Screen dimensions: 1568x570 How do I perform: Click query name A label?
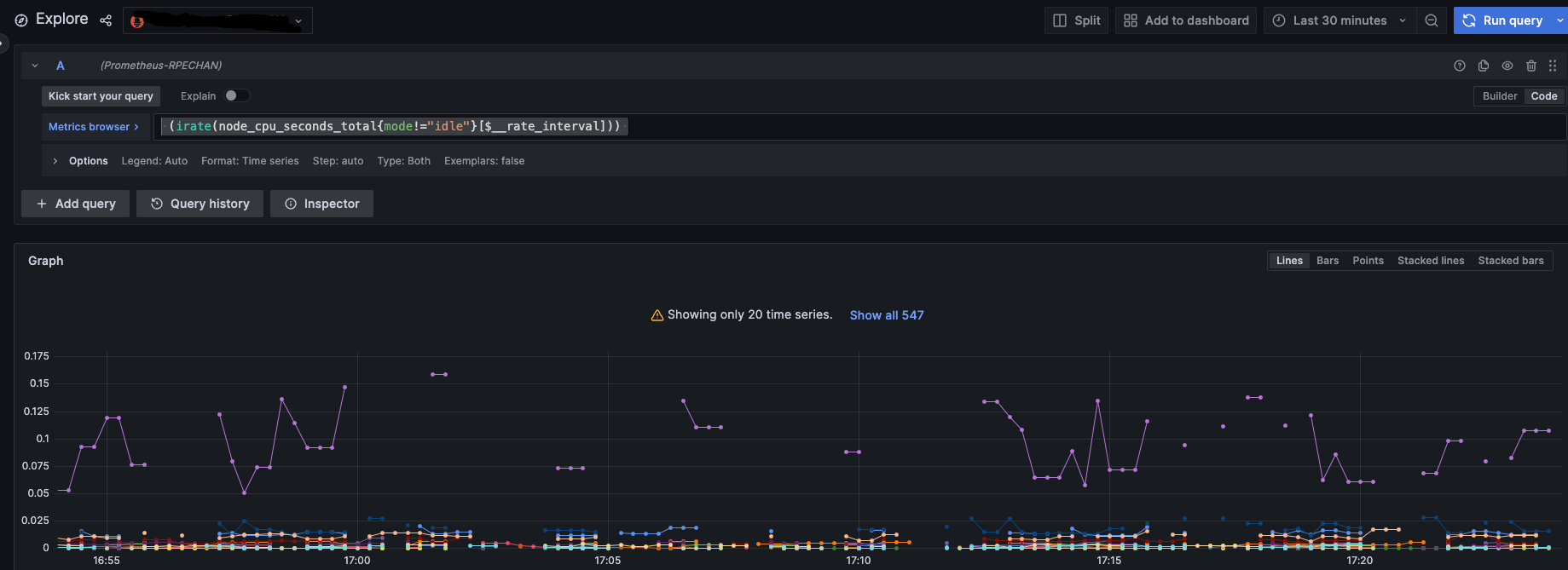61,66
